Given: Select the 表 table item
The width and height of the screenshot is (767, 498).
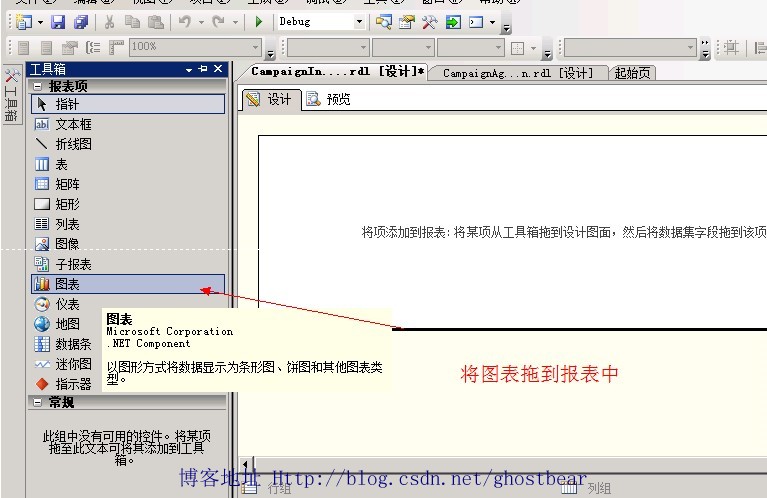Looking at the screenshot, I should (128, 164).
